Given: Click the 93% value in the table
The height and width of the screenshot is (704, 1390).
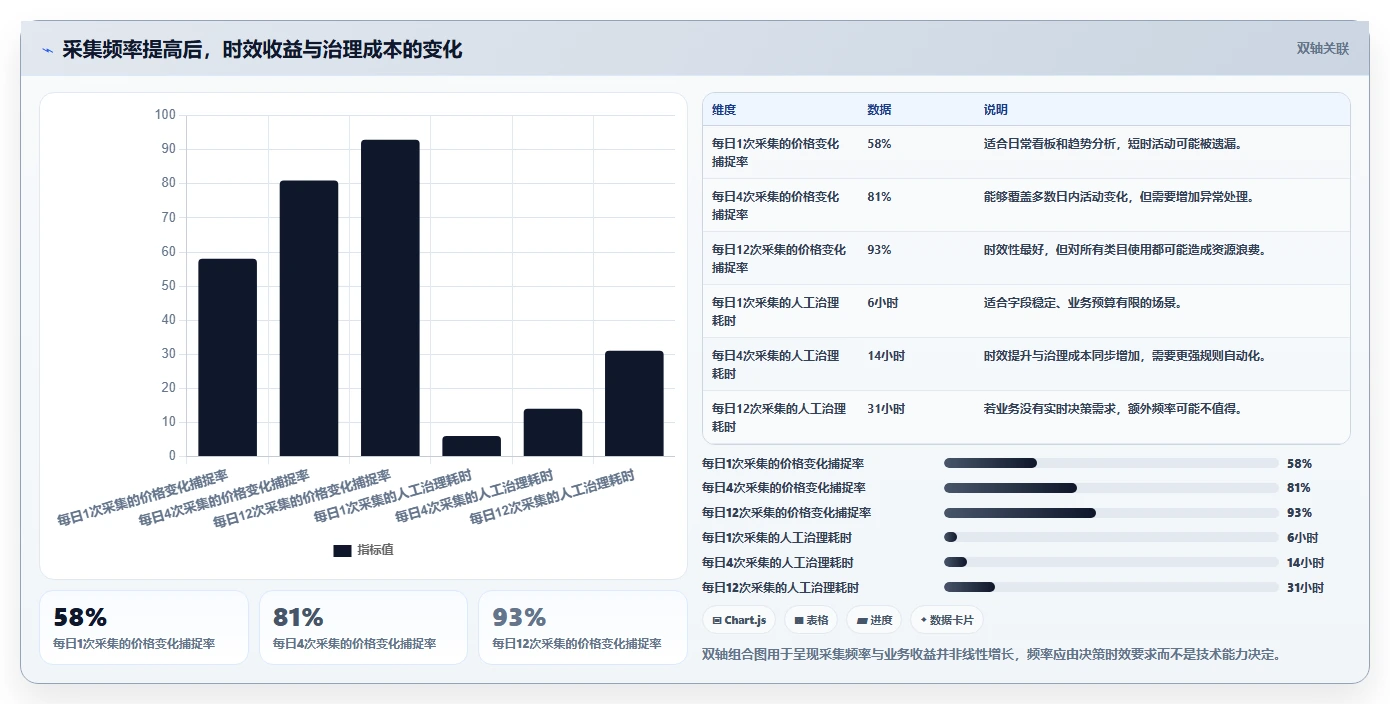Looking at the screenshot, I should tap(879, 250).
